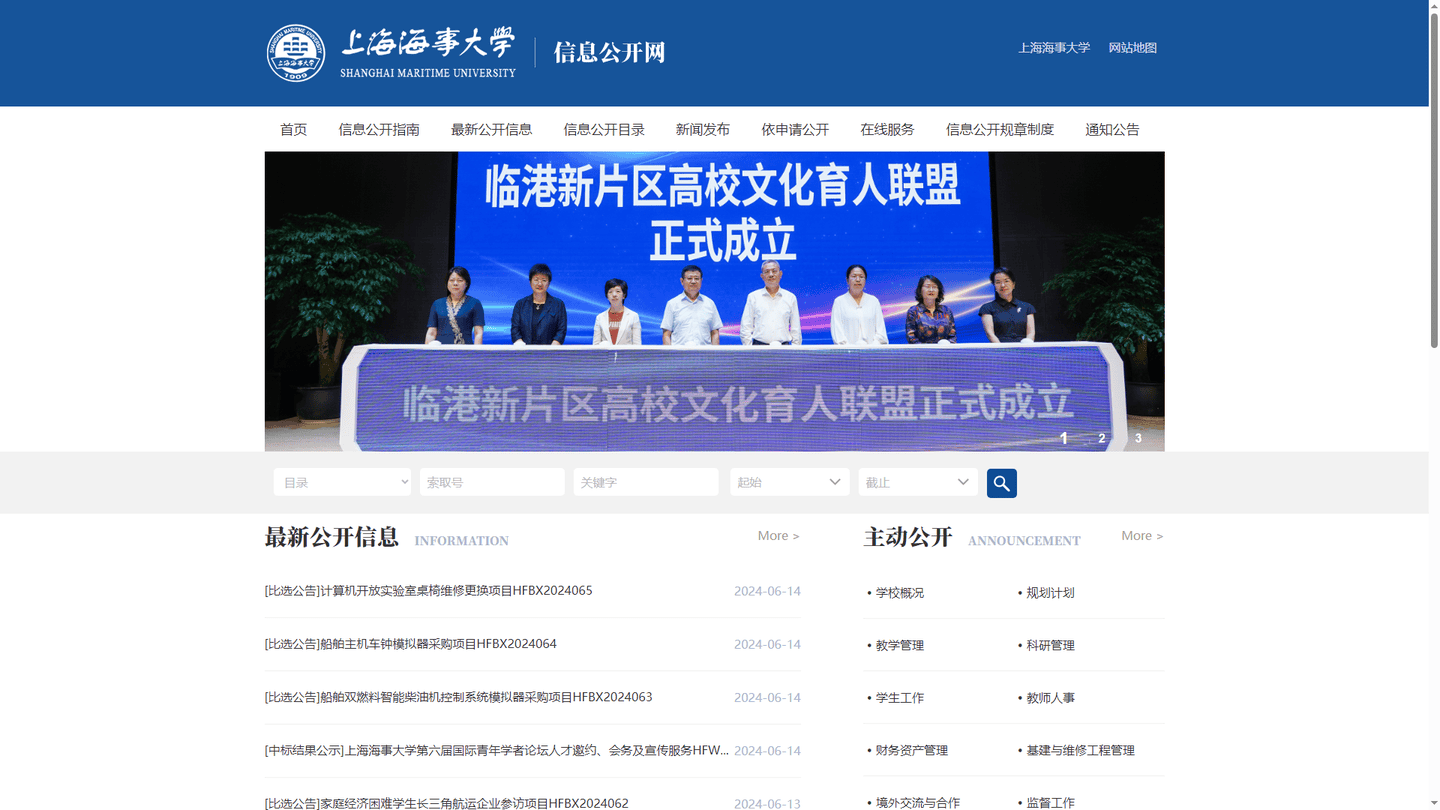This screenshot has width=1440, height=810.
Task: Open 新闻发布 menu item
Action: tap(703, 130)
